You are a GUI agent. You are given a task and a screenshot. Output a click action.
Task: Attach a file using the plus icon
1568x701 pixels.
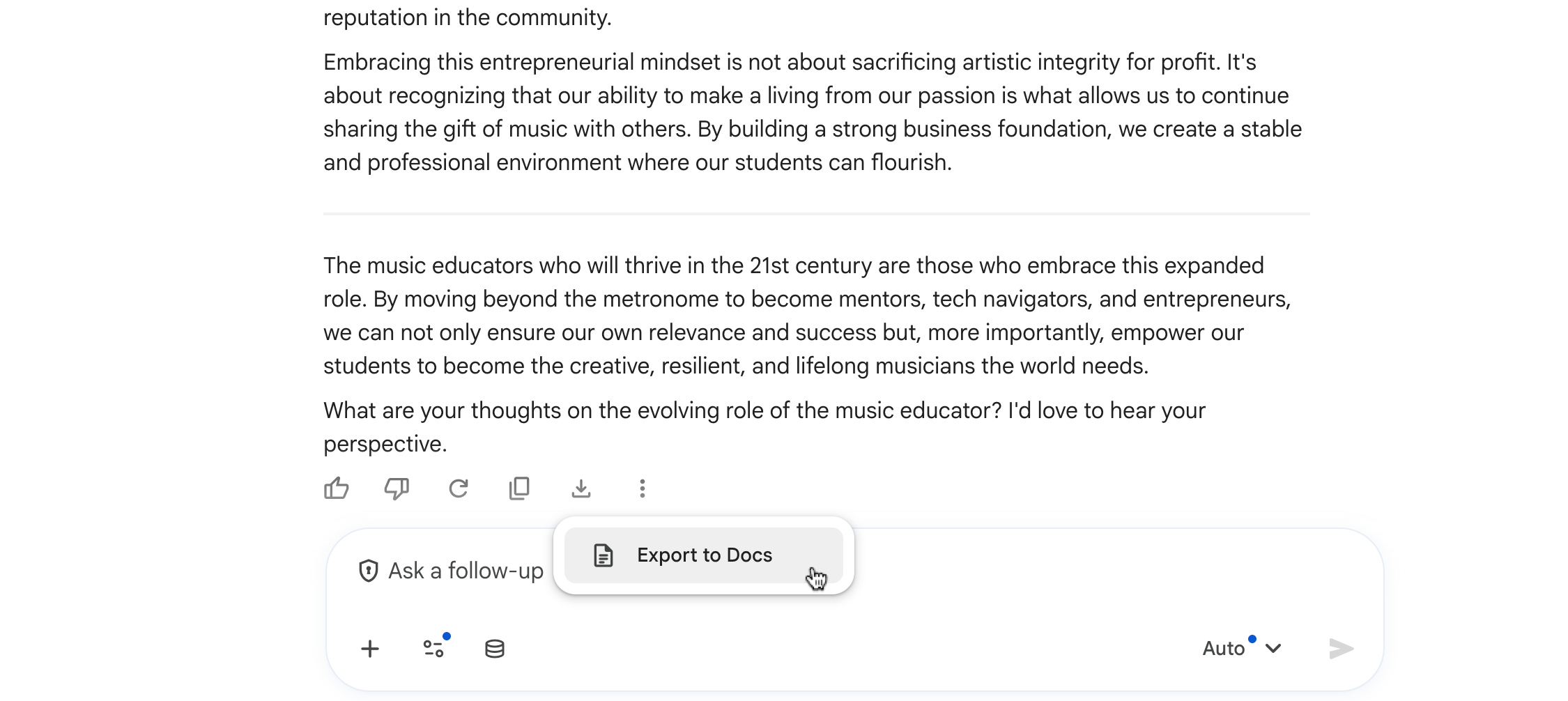[370, 648]
